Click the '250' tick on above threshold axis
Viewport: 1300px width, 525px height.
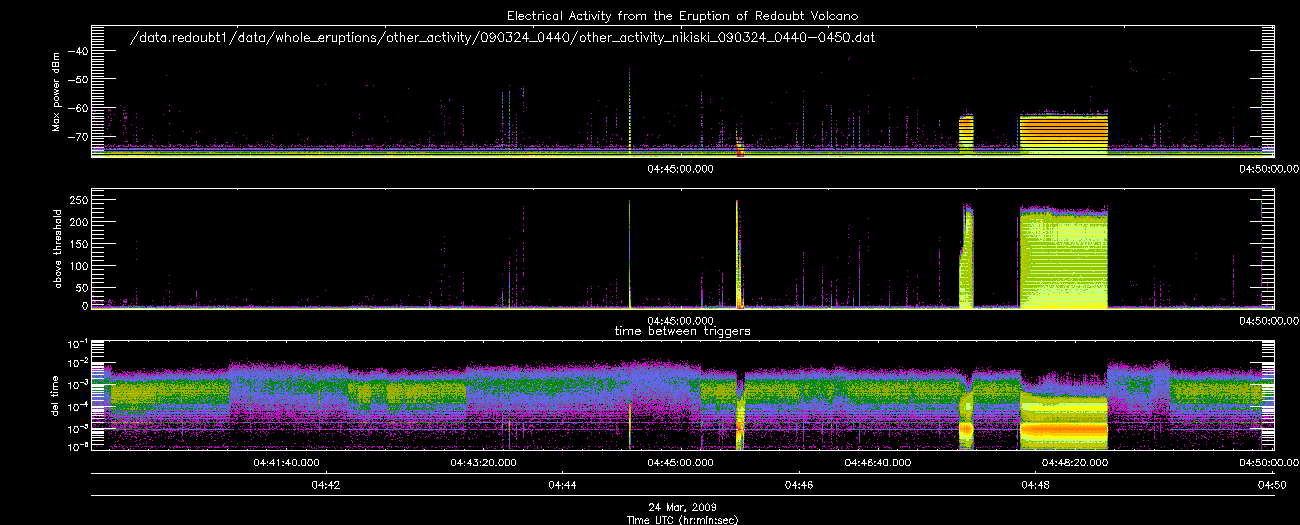(78, 200)
